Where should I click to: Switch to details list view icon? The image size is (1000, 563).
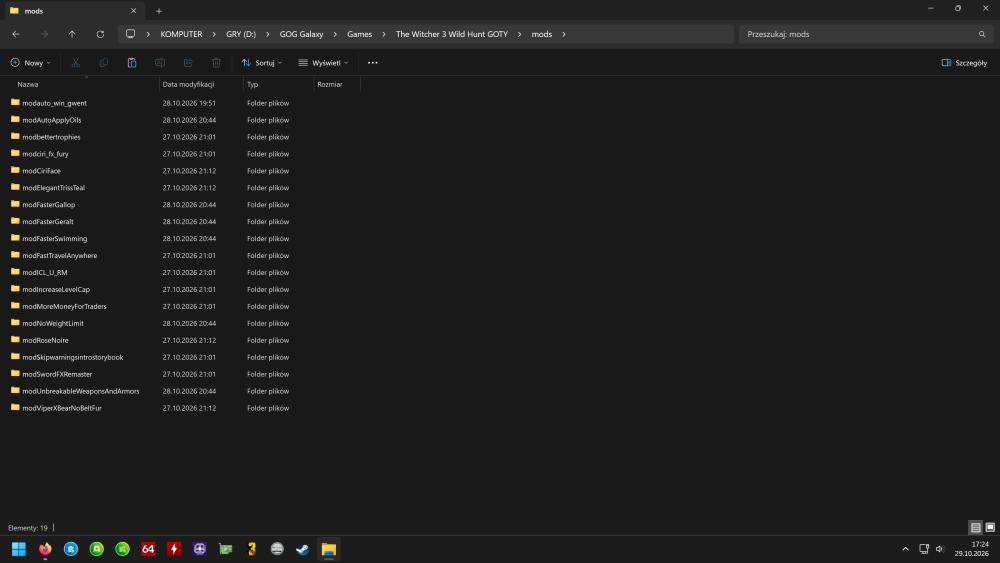coord(975,527)
